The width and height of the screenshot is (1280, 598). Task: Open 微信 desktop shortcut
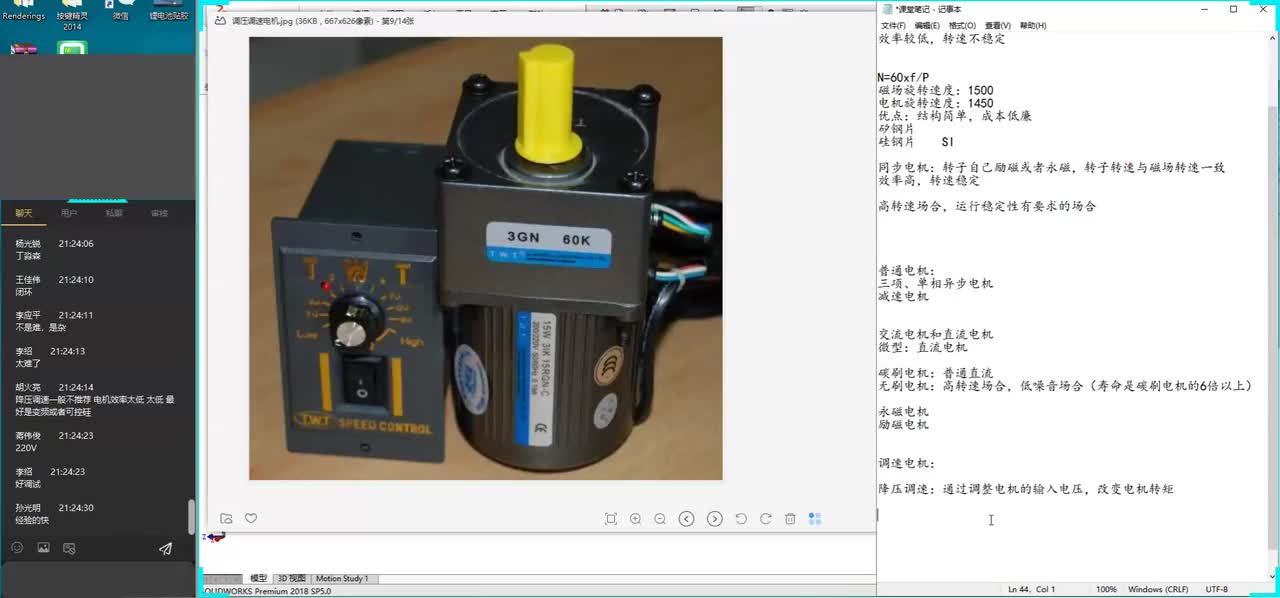click(121, 11)
